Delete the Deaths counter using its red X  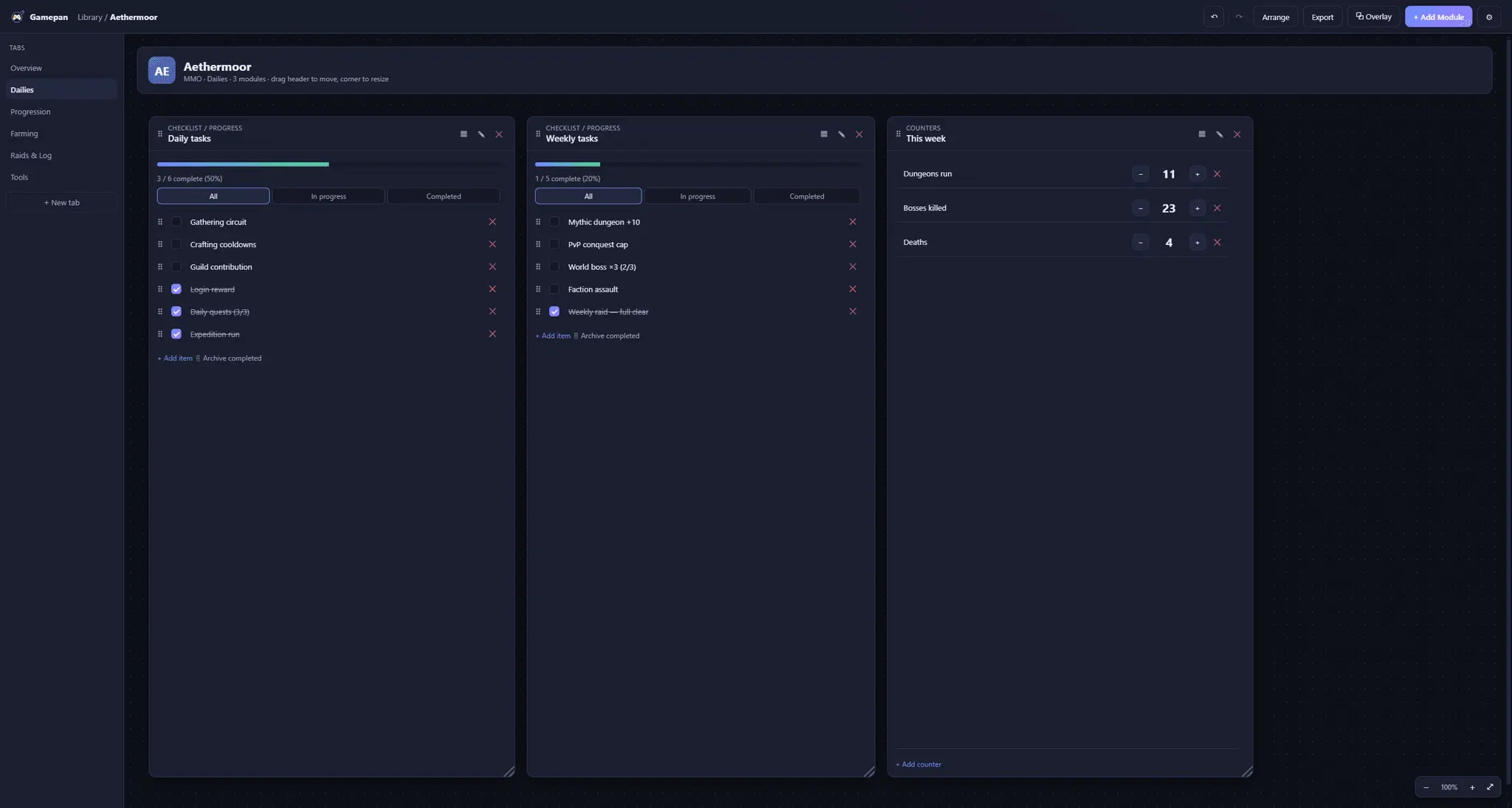click(1217, 242)
